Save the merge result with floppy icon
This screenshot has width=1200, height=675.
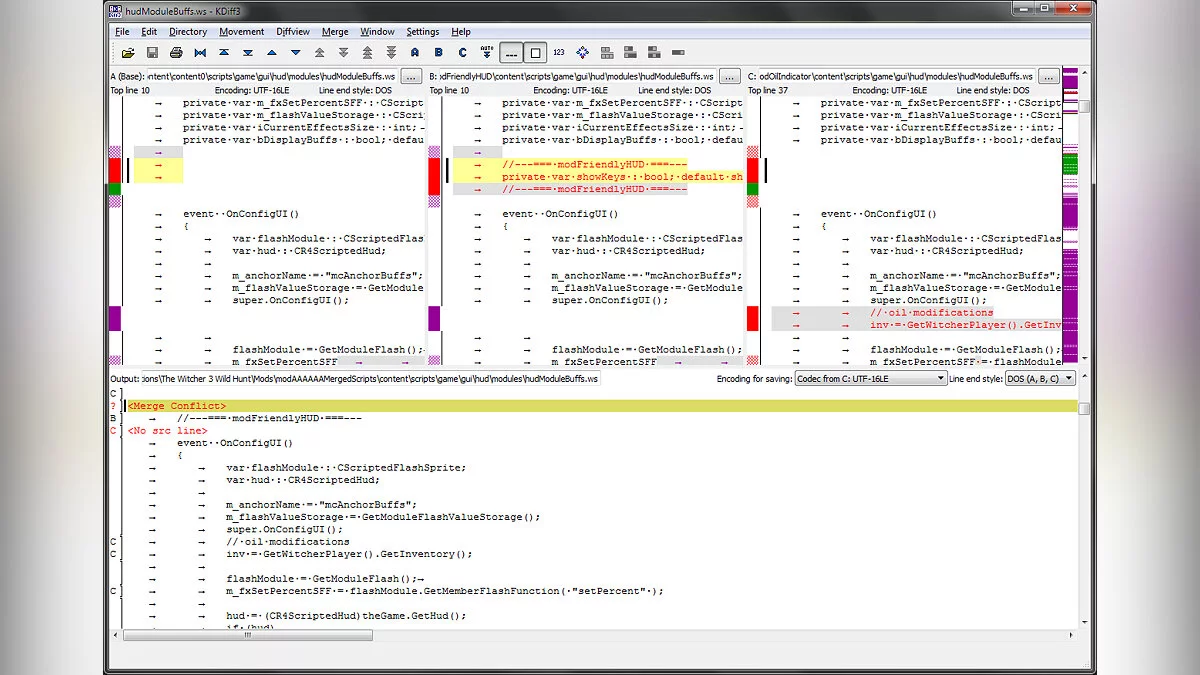point(152,52)
